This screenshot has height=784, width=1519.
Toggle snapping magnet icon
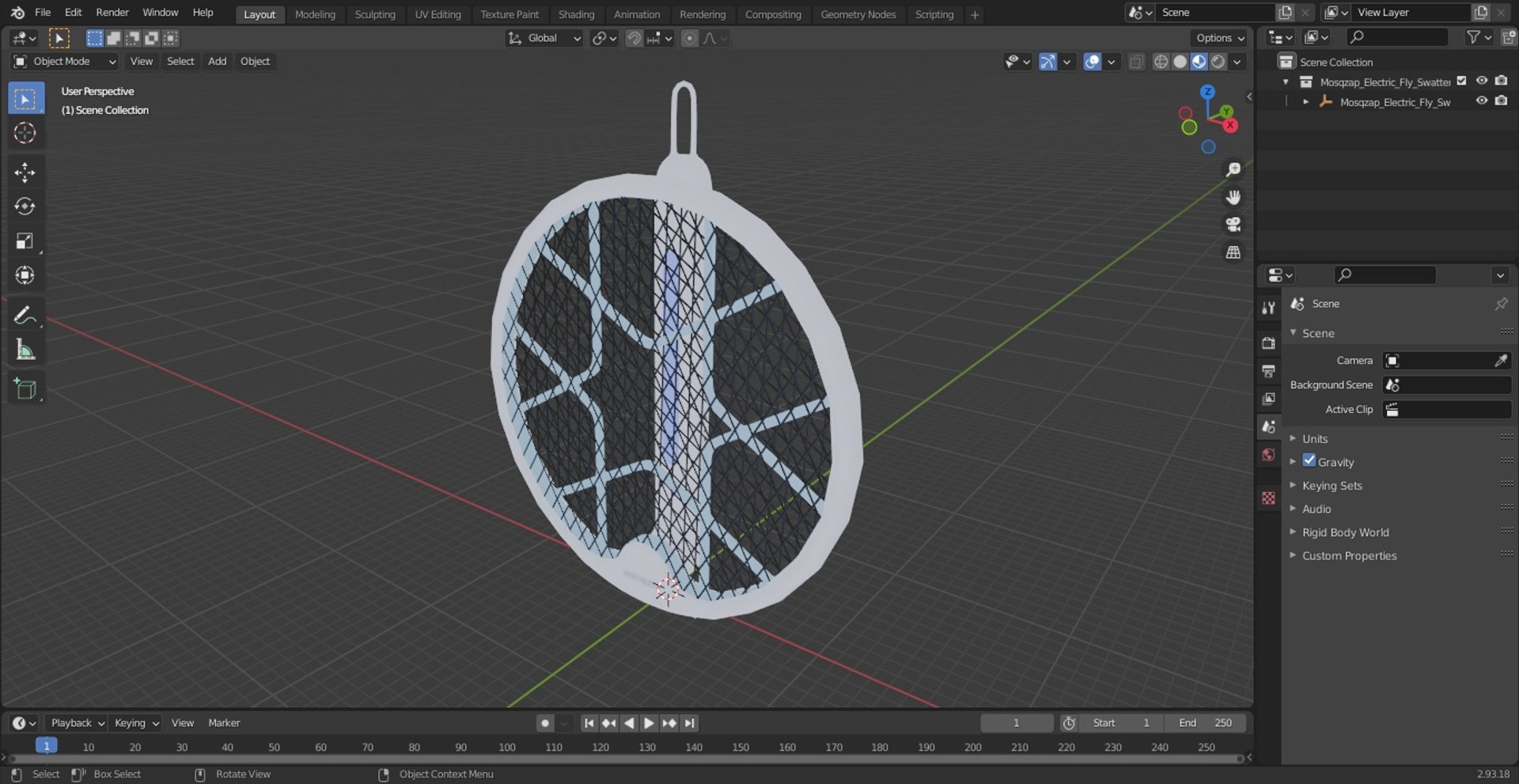634,38
